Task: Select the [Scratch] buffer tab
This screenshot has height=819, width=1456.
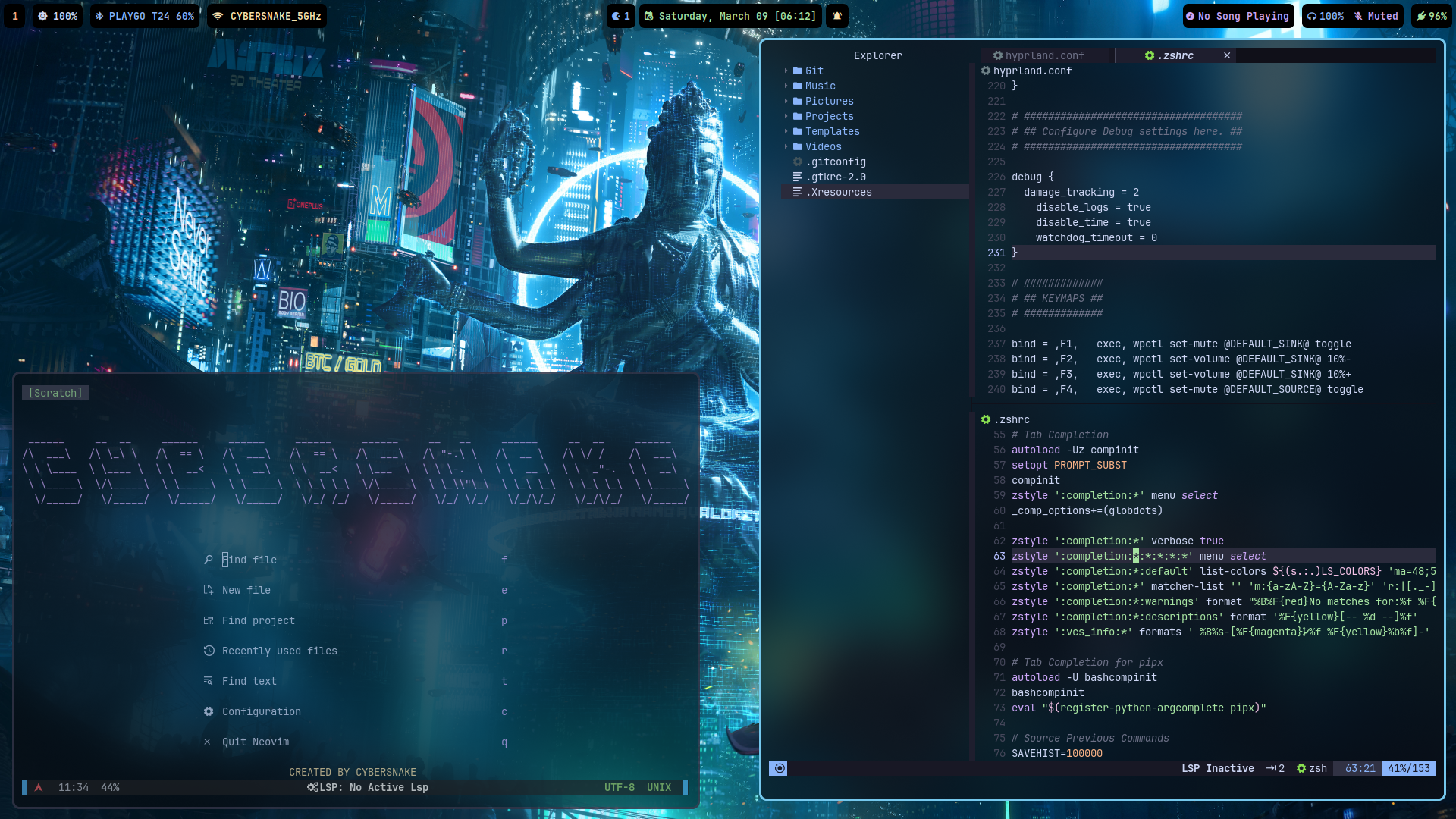Action: click(55, 393)
